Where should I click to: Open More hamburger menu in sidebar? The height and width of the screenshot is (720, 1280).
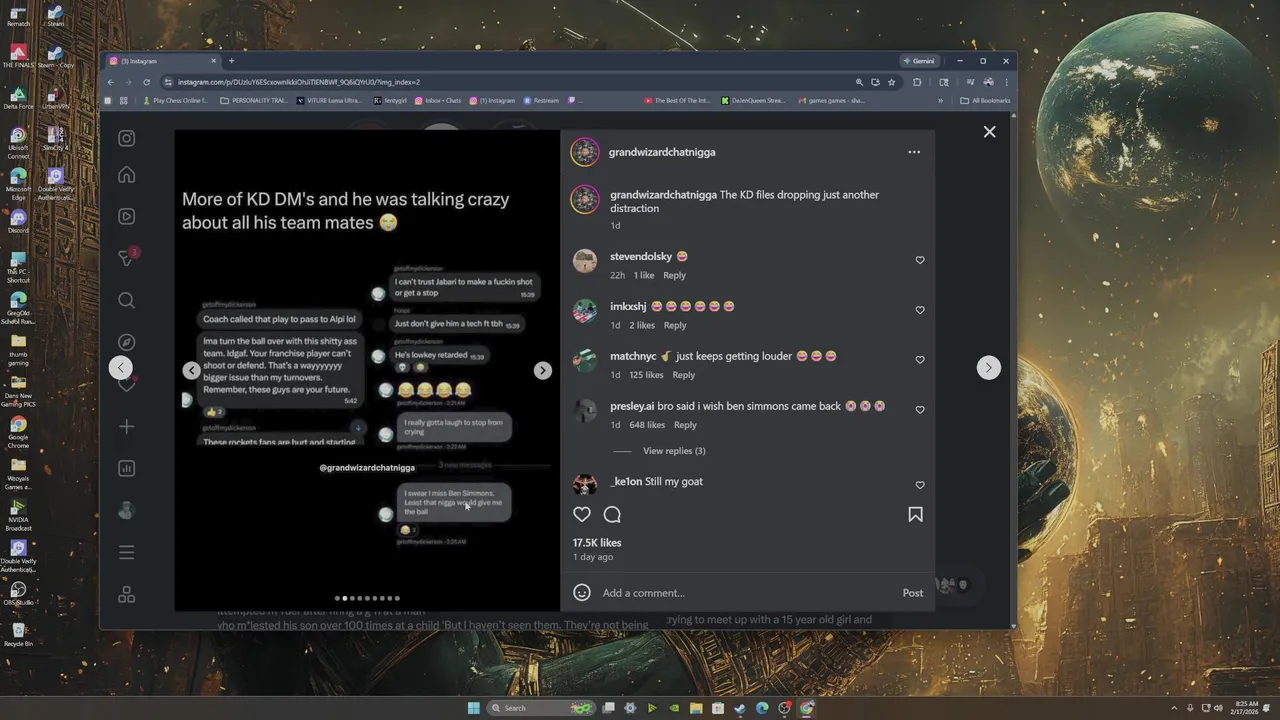click(x=127, y=552)
